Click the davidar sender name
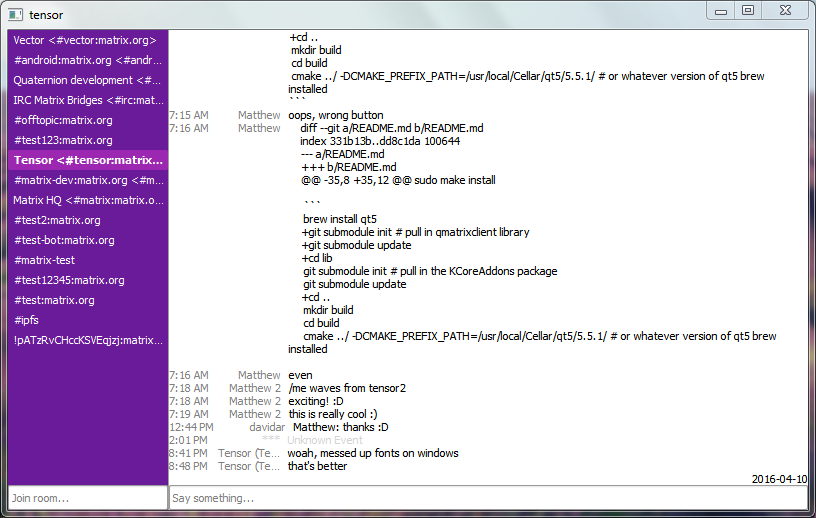 pyautogui.click(x=267, y=427)
